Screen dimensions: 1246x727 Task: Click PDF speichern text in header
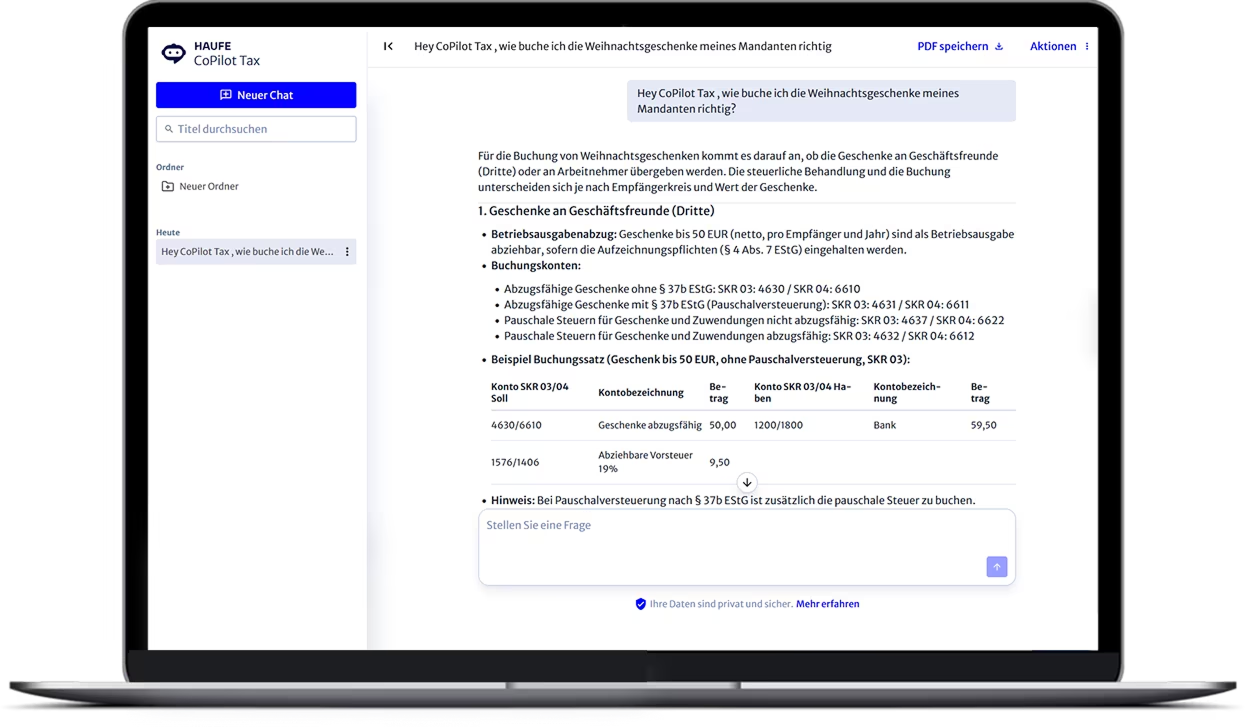(952, 46)
